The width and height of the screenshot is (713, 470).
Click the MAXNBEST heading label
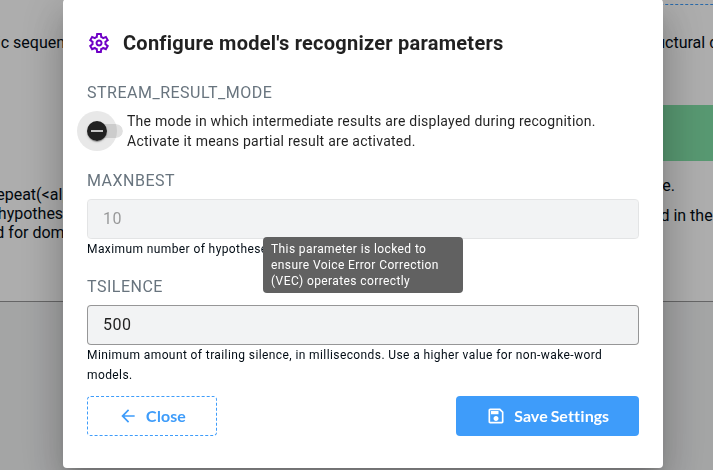coord(131,180)
